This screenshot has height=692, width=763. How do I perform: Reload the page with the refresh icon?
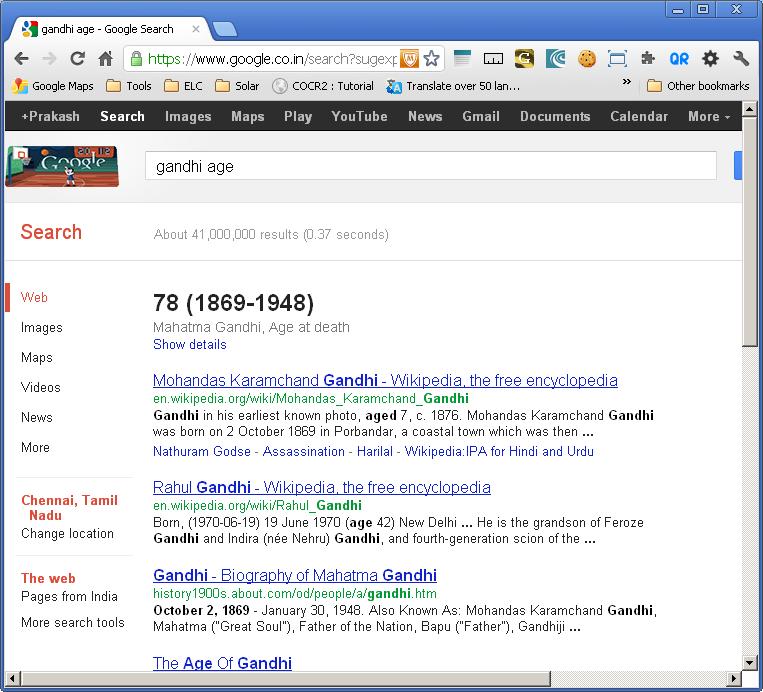pyautogui.click(x=77, y=59)
